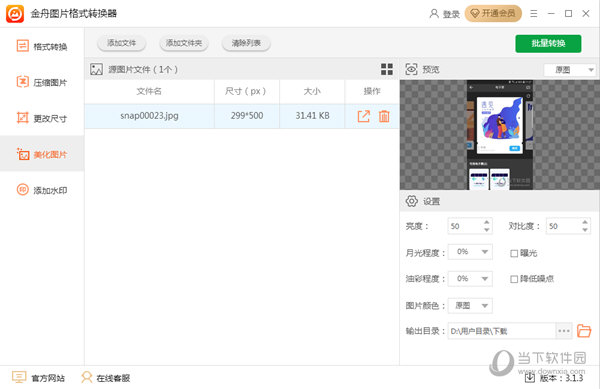This screenshot has width=600, height=389.
Task: Delete snap00023.jpg with the trash icon
Action: (384, 116)
